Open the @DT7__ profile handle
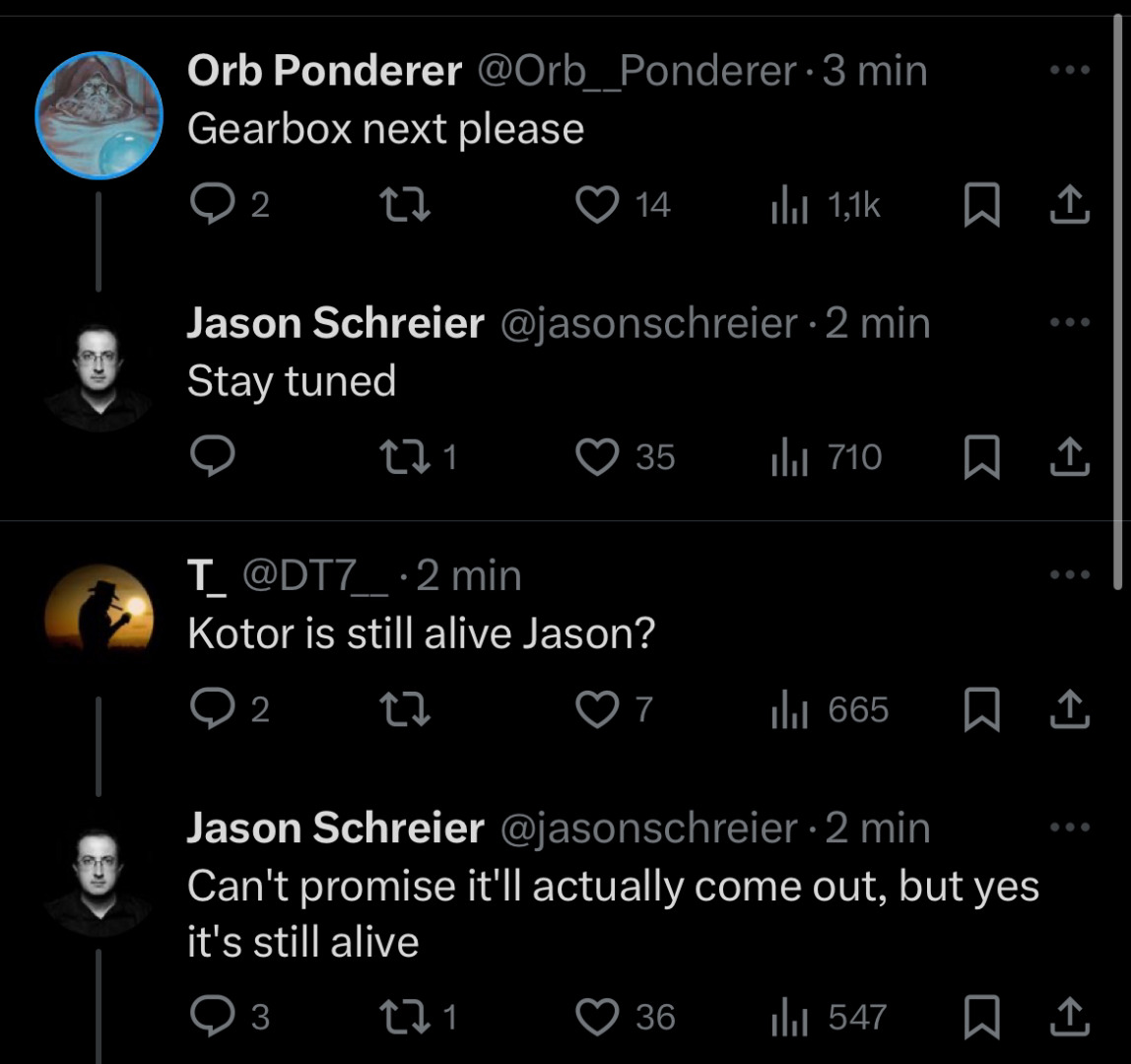This screenshot has height=1064, width=1131. [x=315, y=576]
